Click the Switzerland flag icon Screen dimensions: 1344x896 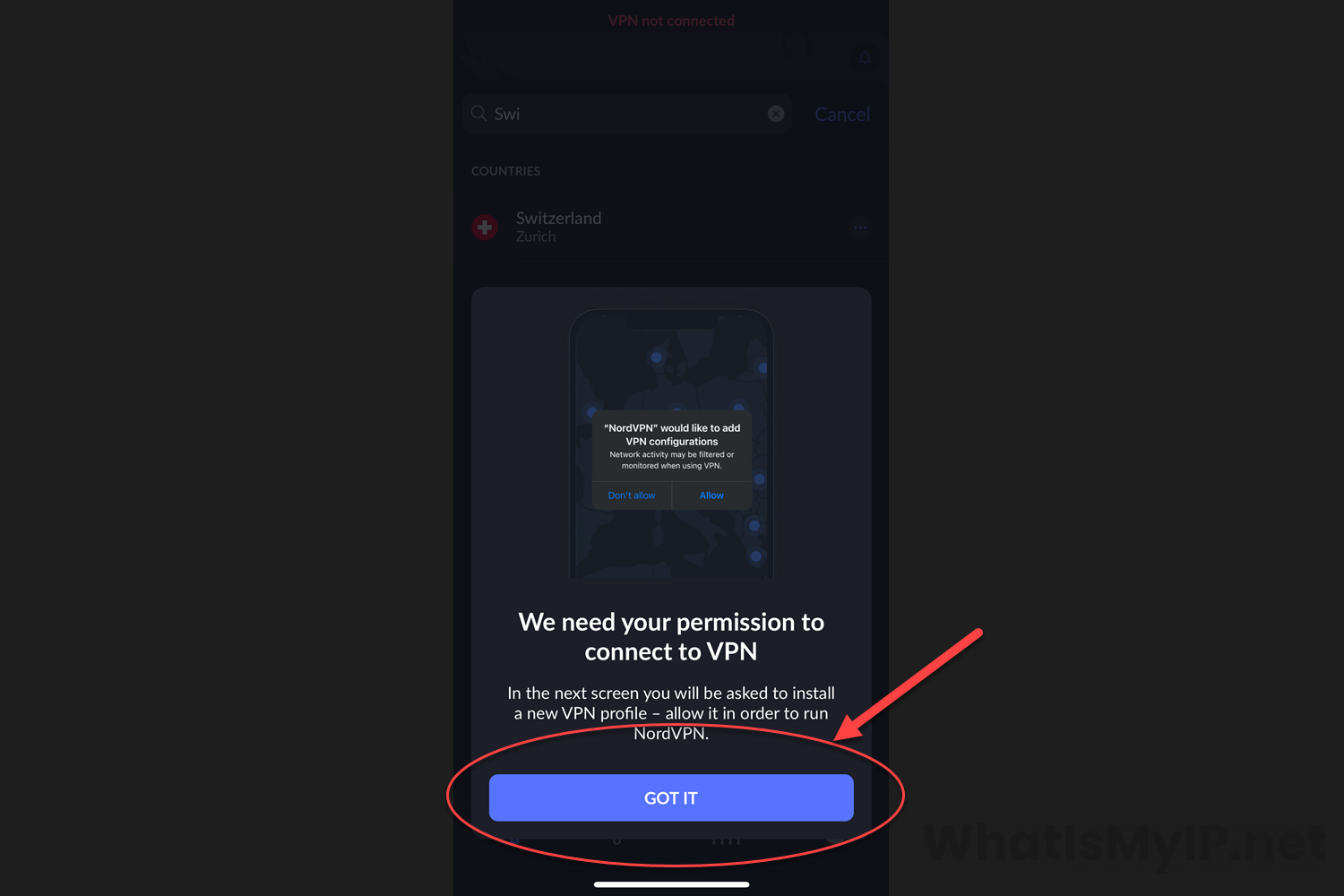[x=485, y=228]
